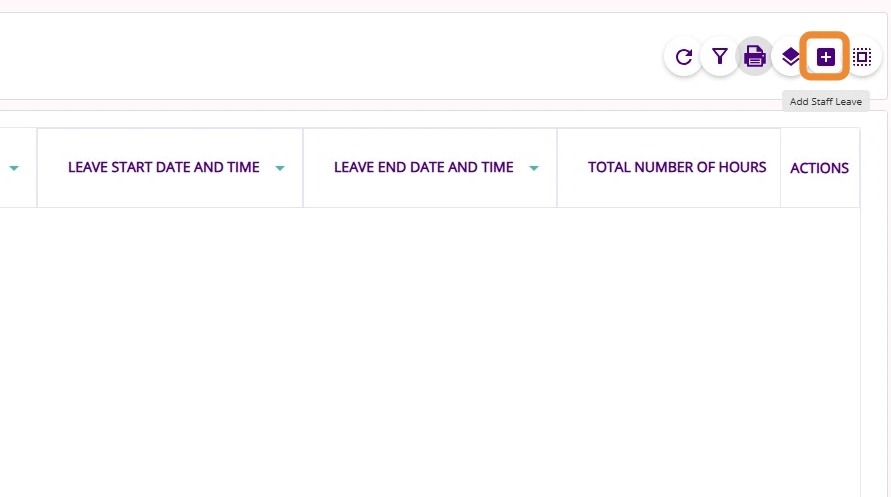This screenshot has height=497, width=891.
Task: Open the filter funnel options
Action: coord(720,57)
